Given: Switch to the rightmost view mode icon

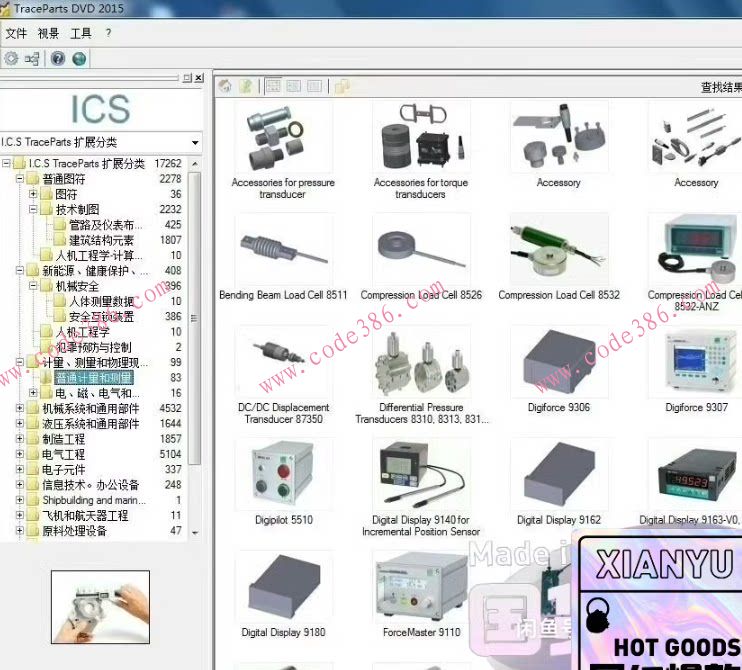Looking at the screenshot, I should point(315,87).
